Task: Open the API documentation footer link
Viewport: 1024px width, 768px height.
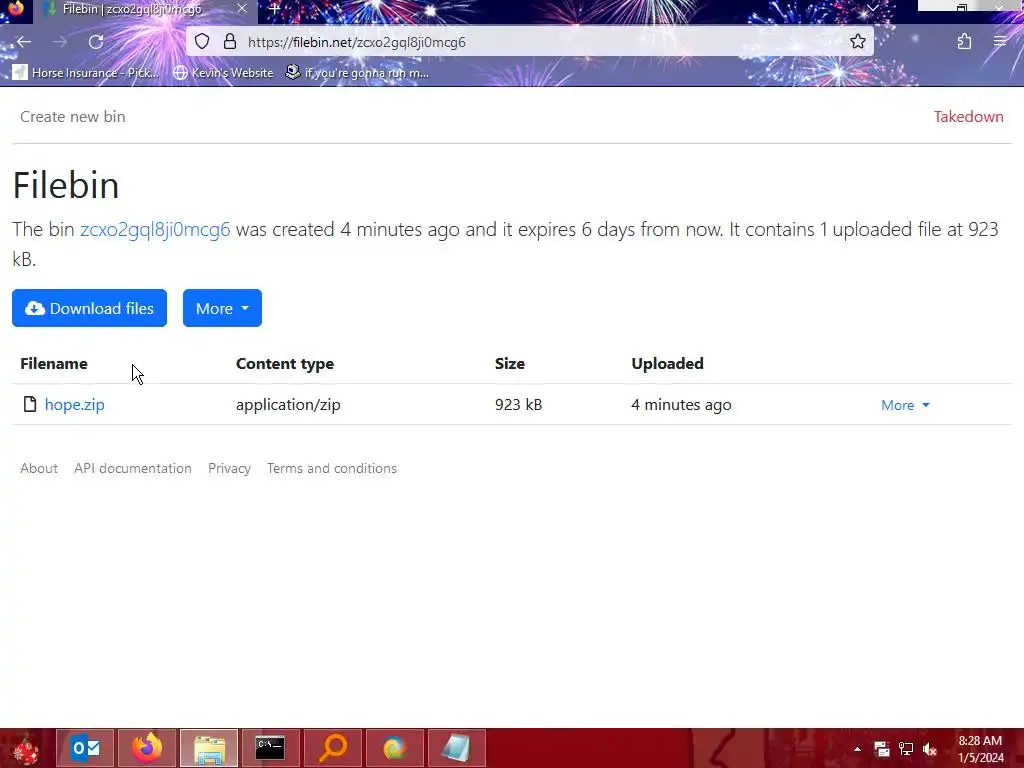Action: [133, 468]
